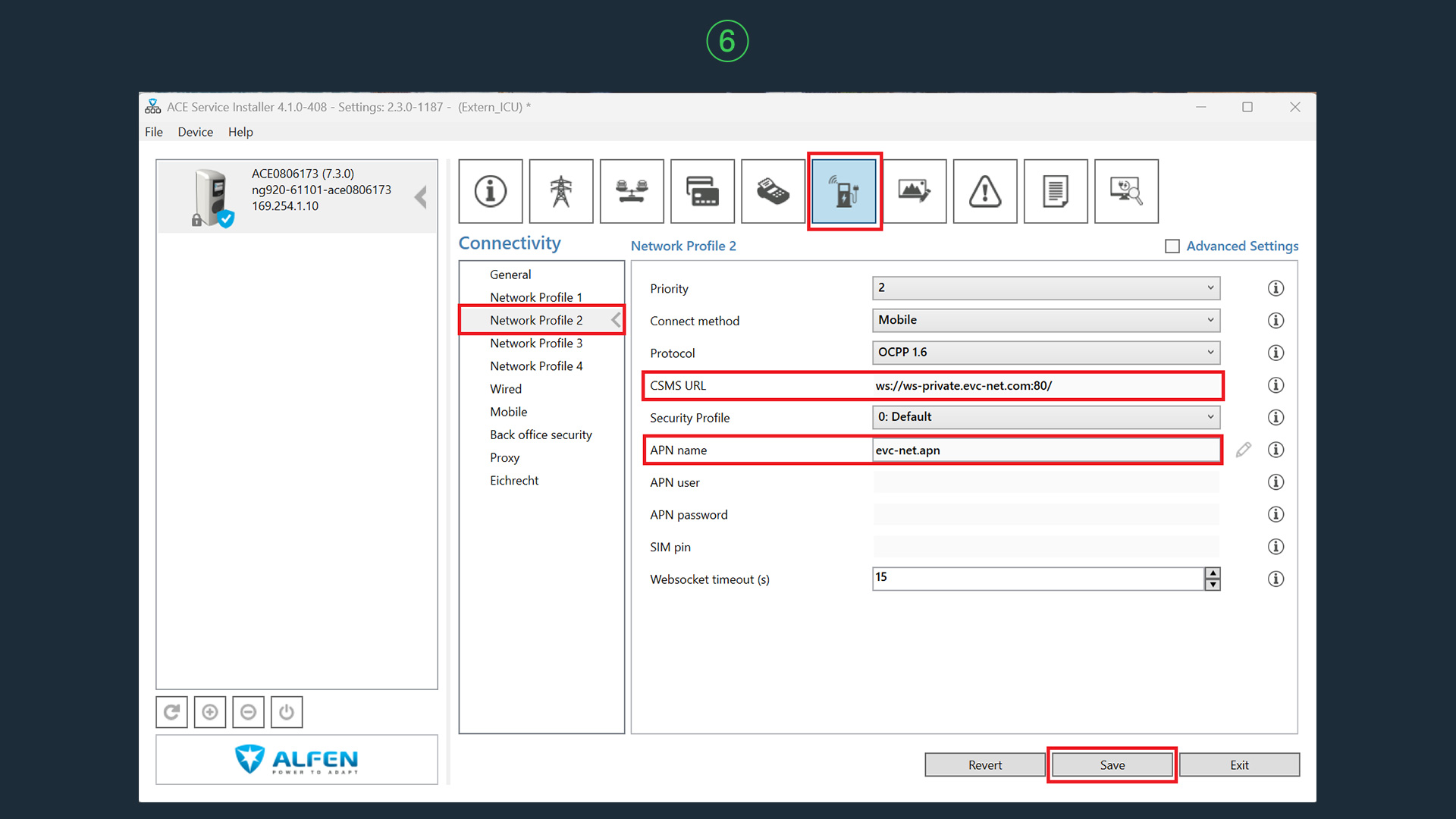
Task: Open the display image settings icon
Action: click(x=915, y=191)
